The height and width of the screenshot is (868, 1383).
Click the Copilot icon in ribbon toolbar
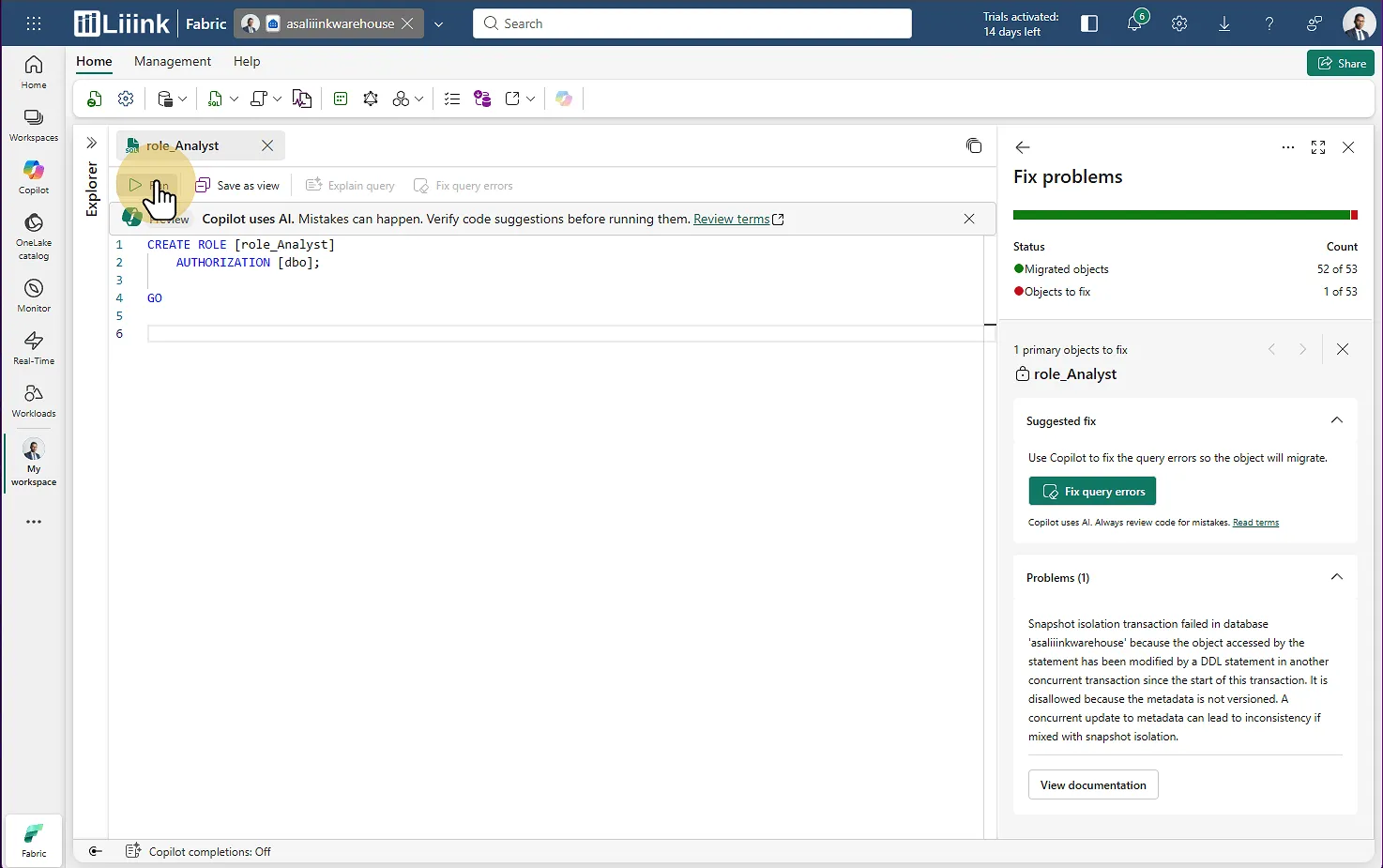pyautogui.click(x=564, y=99)
